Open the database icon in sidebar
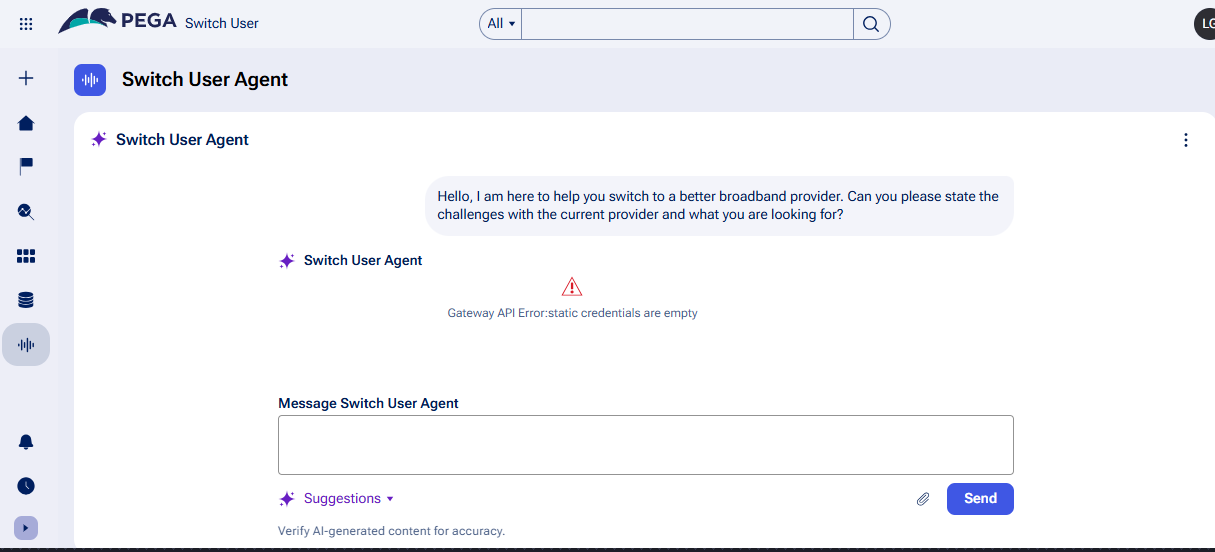The height and width of the screenshot is (552, 1215). pos(26,300)
